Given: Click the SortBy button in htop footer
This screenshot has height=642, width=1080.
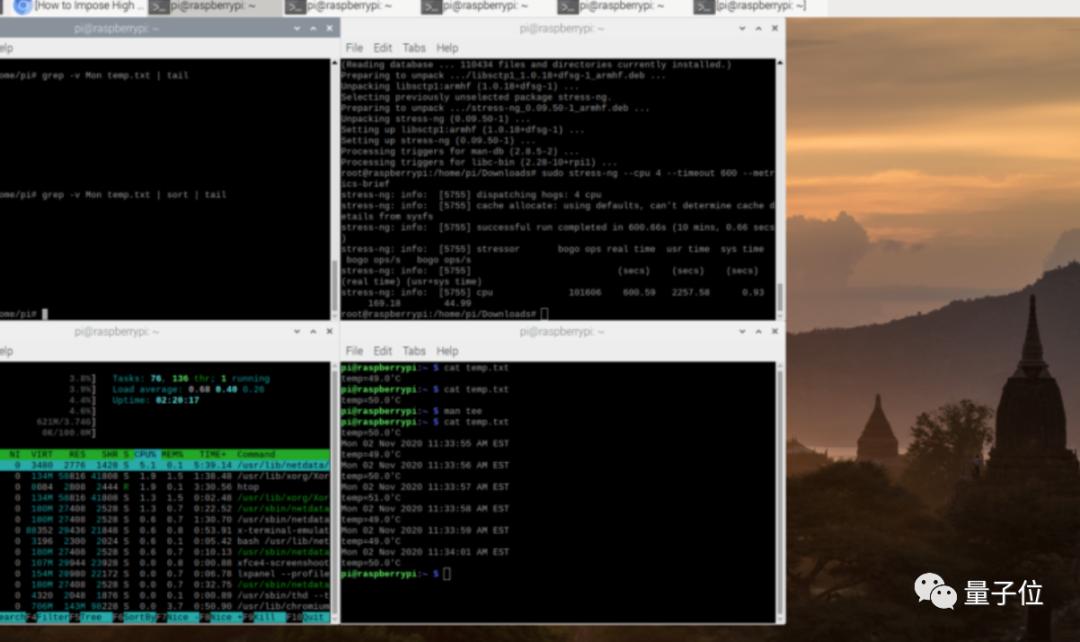Looking at the screenshot, I should pyautogui.click(x=139, y=617).
